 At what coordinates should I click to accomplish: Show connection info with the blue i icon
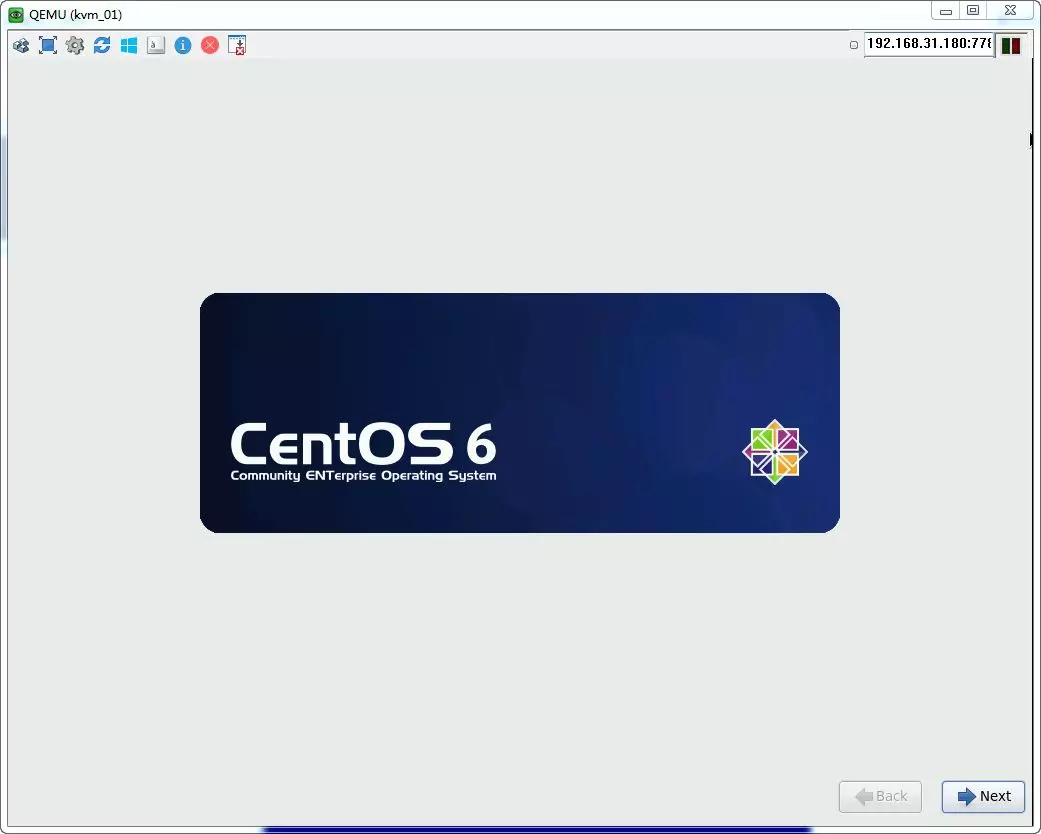183,45
